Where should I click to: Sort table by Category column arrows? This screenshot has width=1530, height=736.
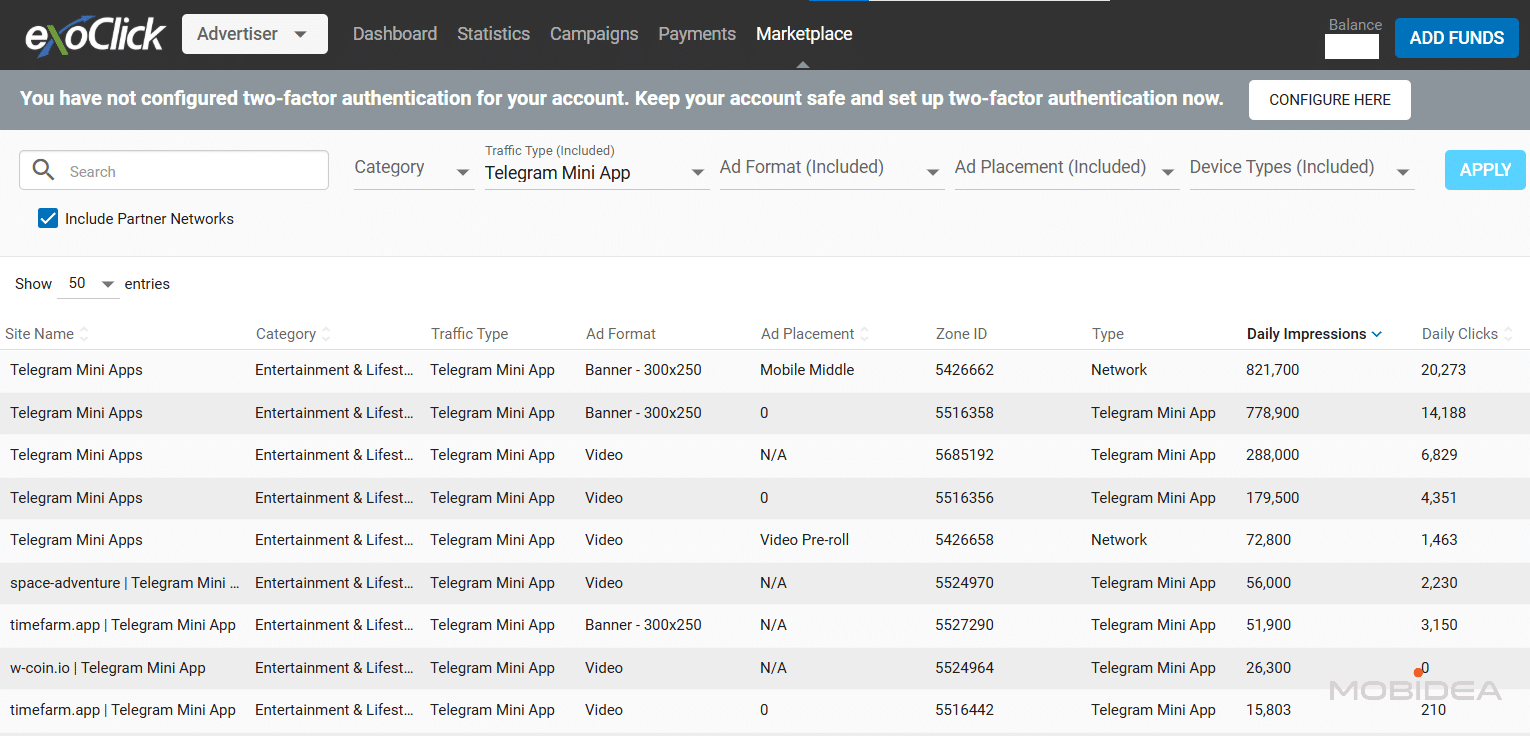[x=326, y=334]
